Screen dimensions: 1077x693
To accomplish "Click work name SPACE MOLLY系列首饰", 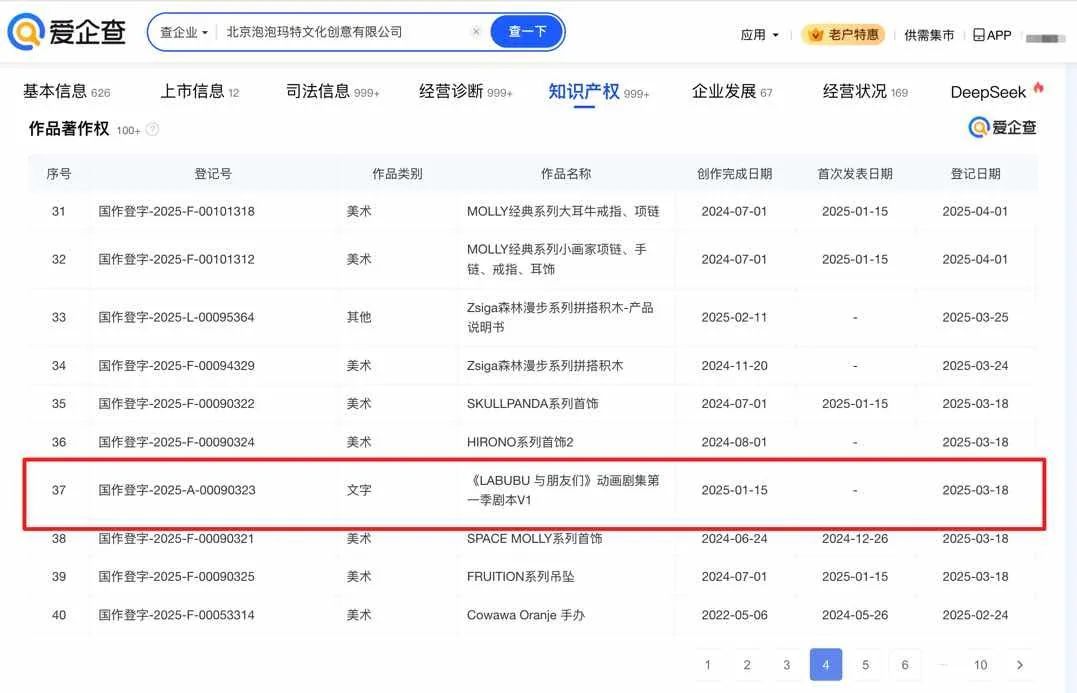I will pyautogui.click(x=534, y=538).
